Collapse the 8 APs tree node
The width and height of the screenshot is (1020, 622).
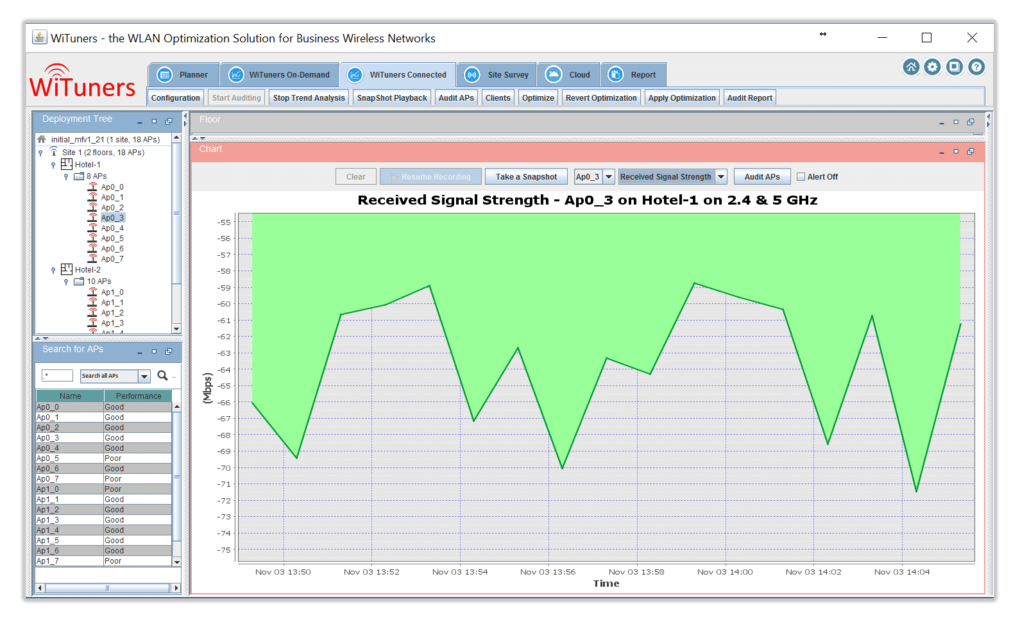[66, 176]
